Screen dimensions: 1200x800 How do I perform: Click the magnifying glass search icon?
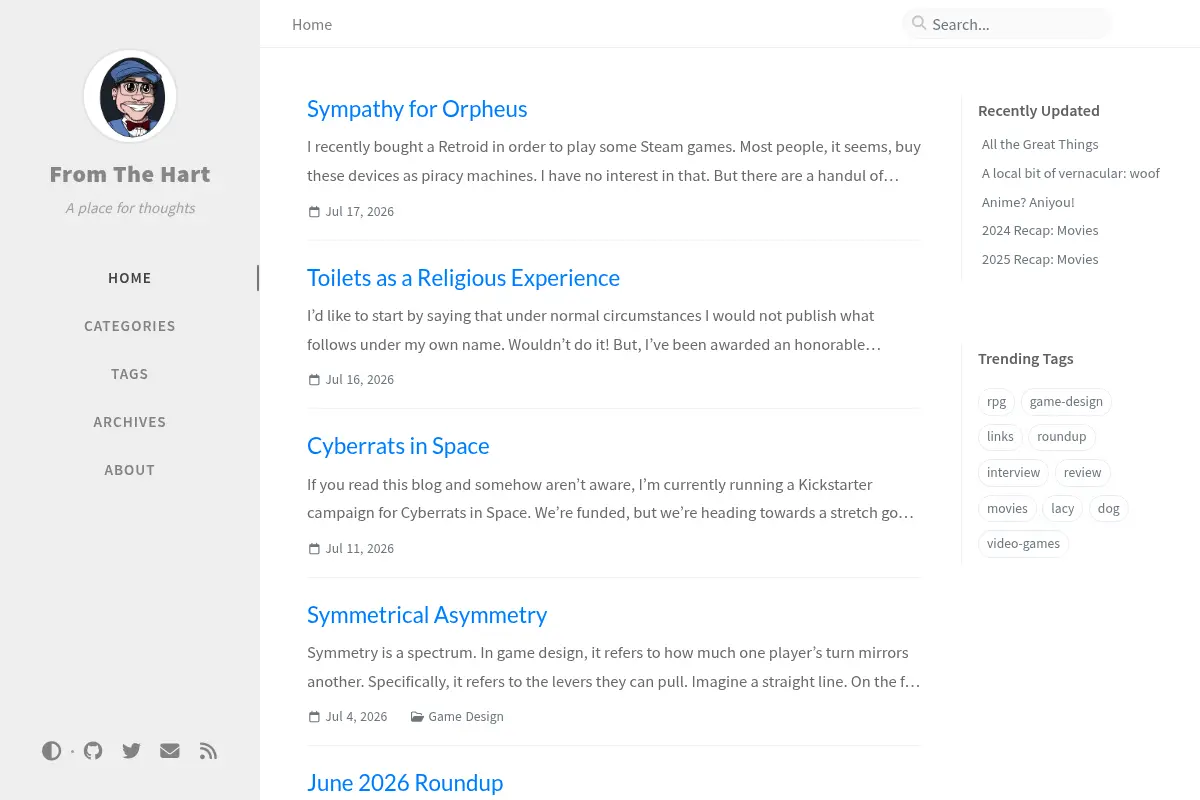coord(919,23)
